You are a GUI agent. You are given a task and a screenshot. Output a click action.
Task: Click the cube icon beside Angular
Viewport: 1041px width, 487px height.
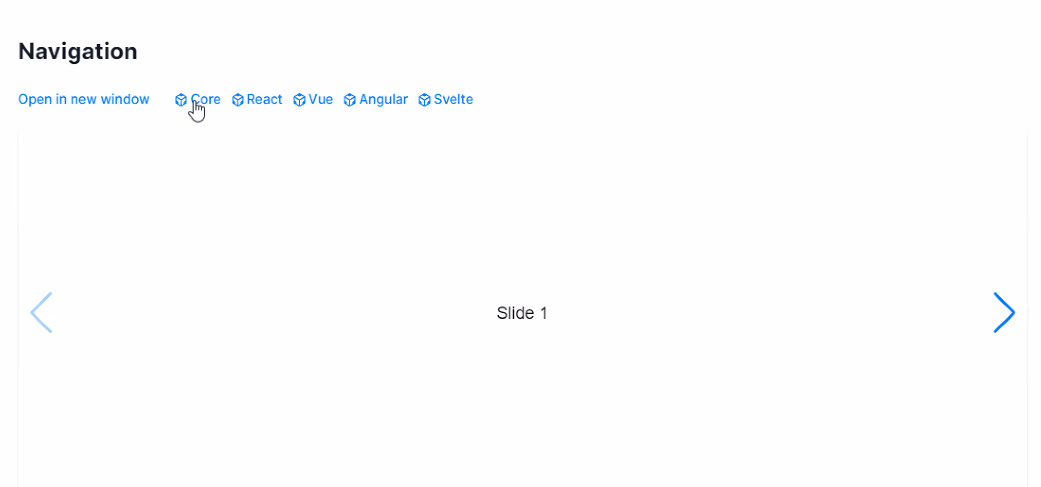(350, 100)
